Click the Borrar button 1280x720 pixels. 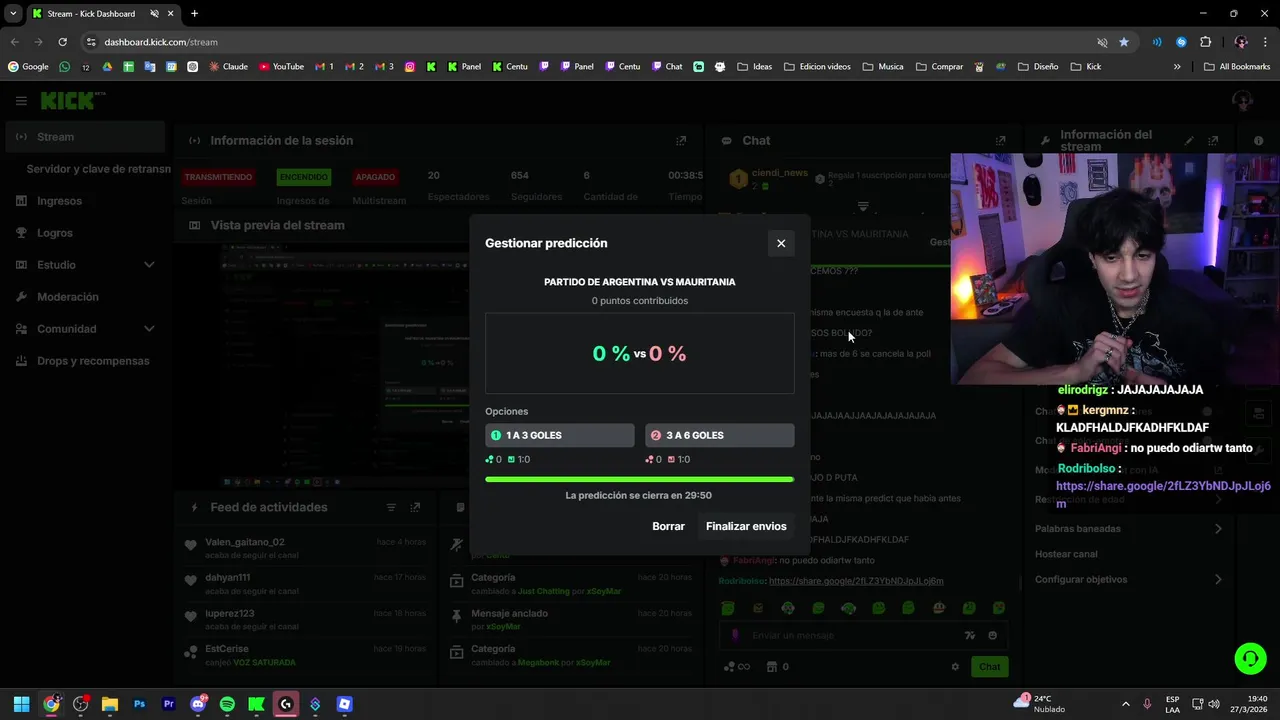[x=668, y=526]
